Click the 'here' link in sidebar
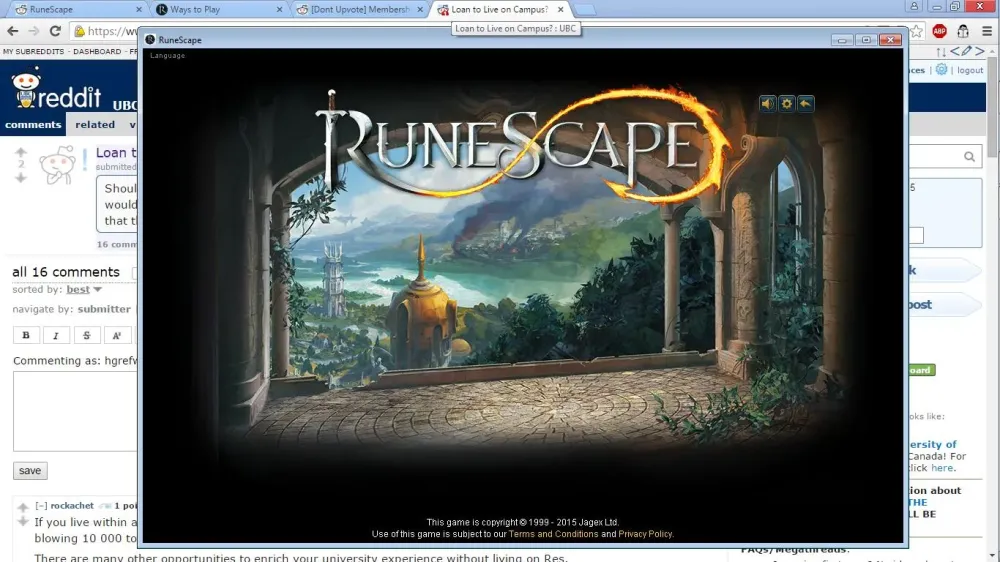The image size is (1000, 562). (941, 468)
